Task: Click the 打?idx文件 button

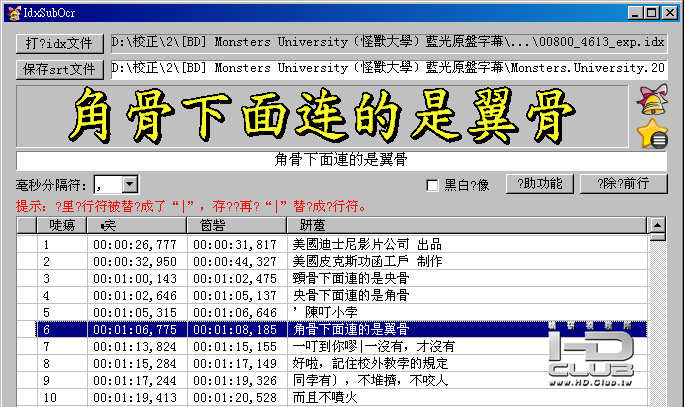Action: click(x=59, y=43)
